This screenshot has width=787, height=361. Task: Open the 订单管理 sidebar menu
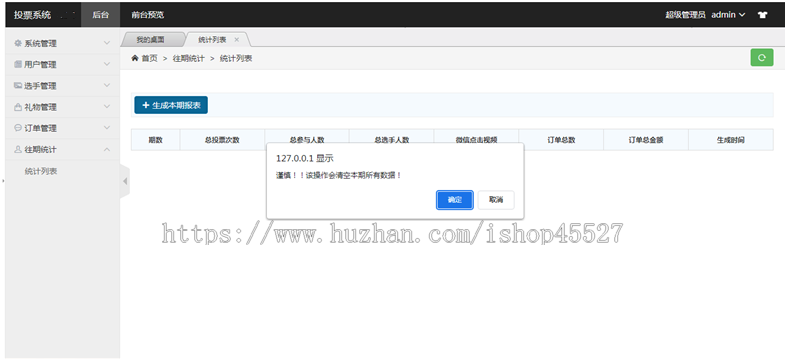pyautogui.click(x=62, y=128)
